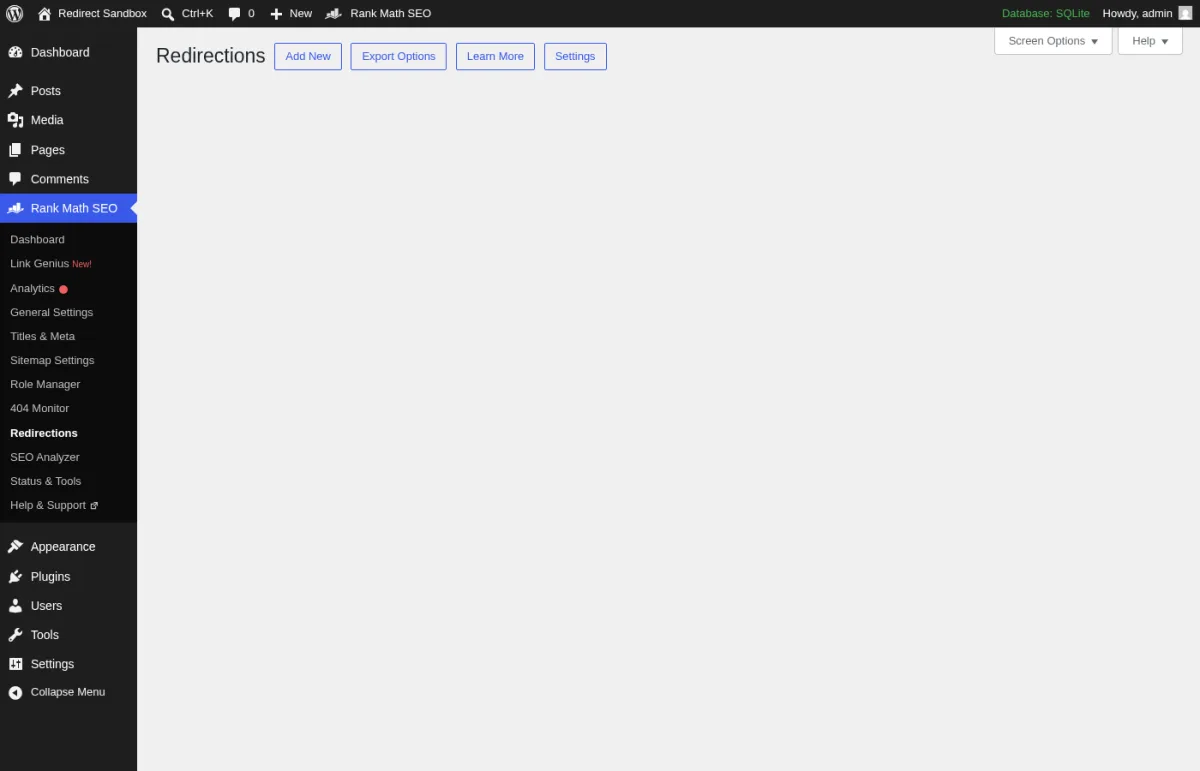Viewport: 1200px width, 771px height.
Task: Click Redirect Sandbox site name link
Action: (x=102, y=14)
